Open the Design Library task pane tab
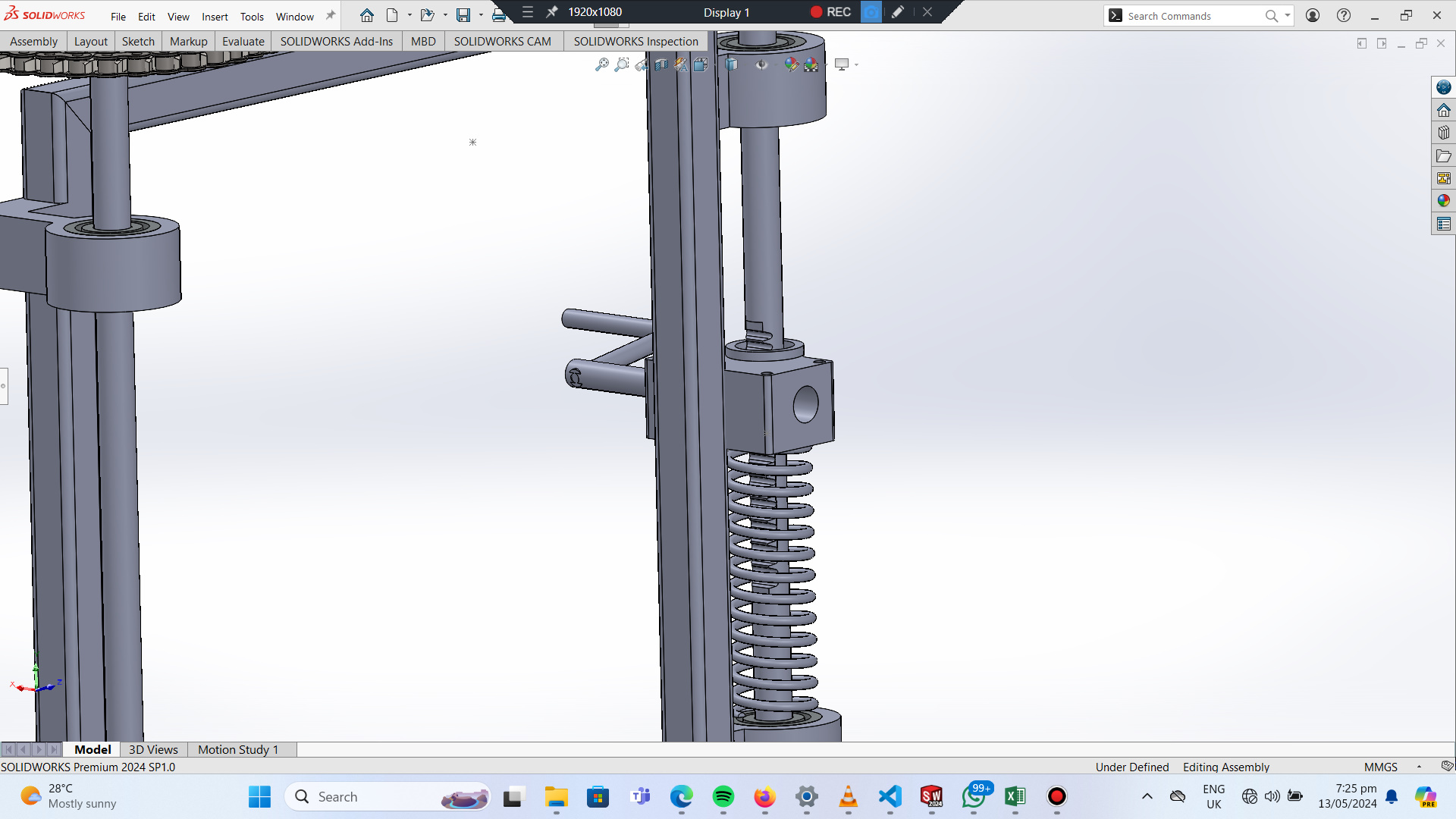This screenshot has width=1456, height=819. pyautogui.click(x=1443, y=133)
